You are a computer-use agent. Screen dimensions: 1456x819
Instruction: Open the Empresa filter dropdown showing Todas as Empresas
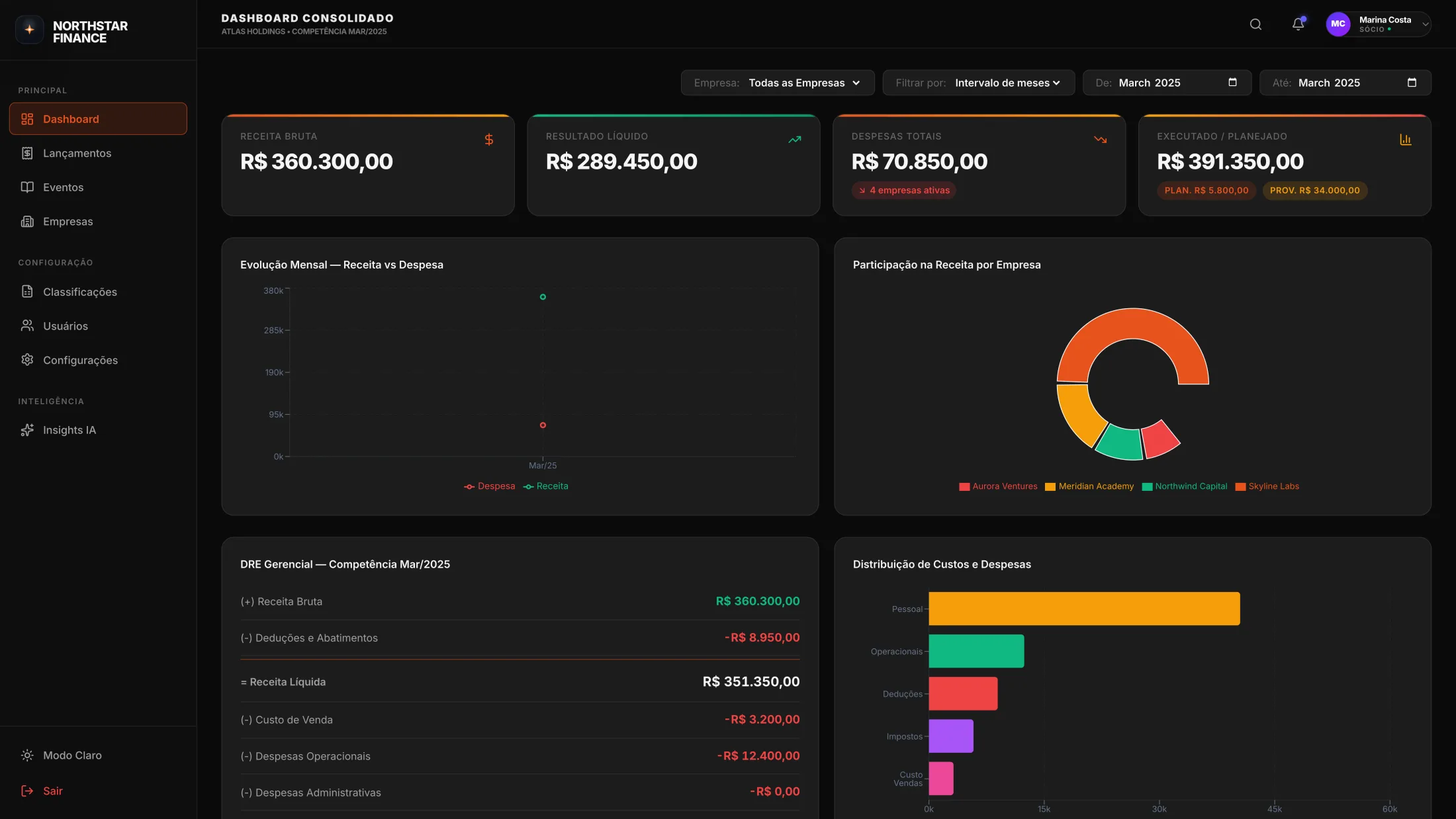coord(804,83)
